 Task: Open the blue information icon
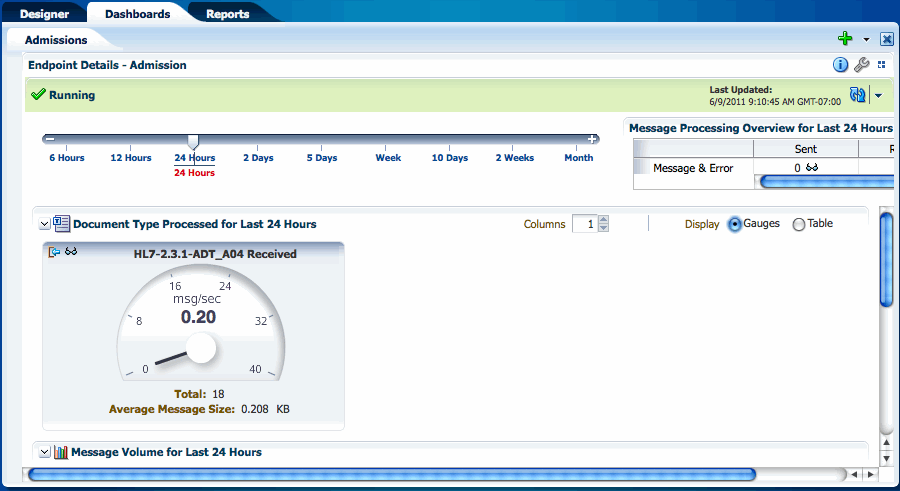point(840,65)
